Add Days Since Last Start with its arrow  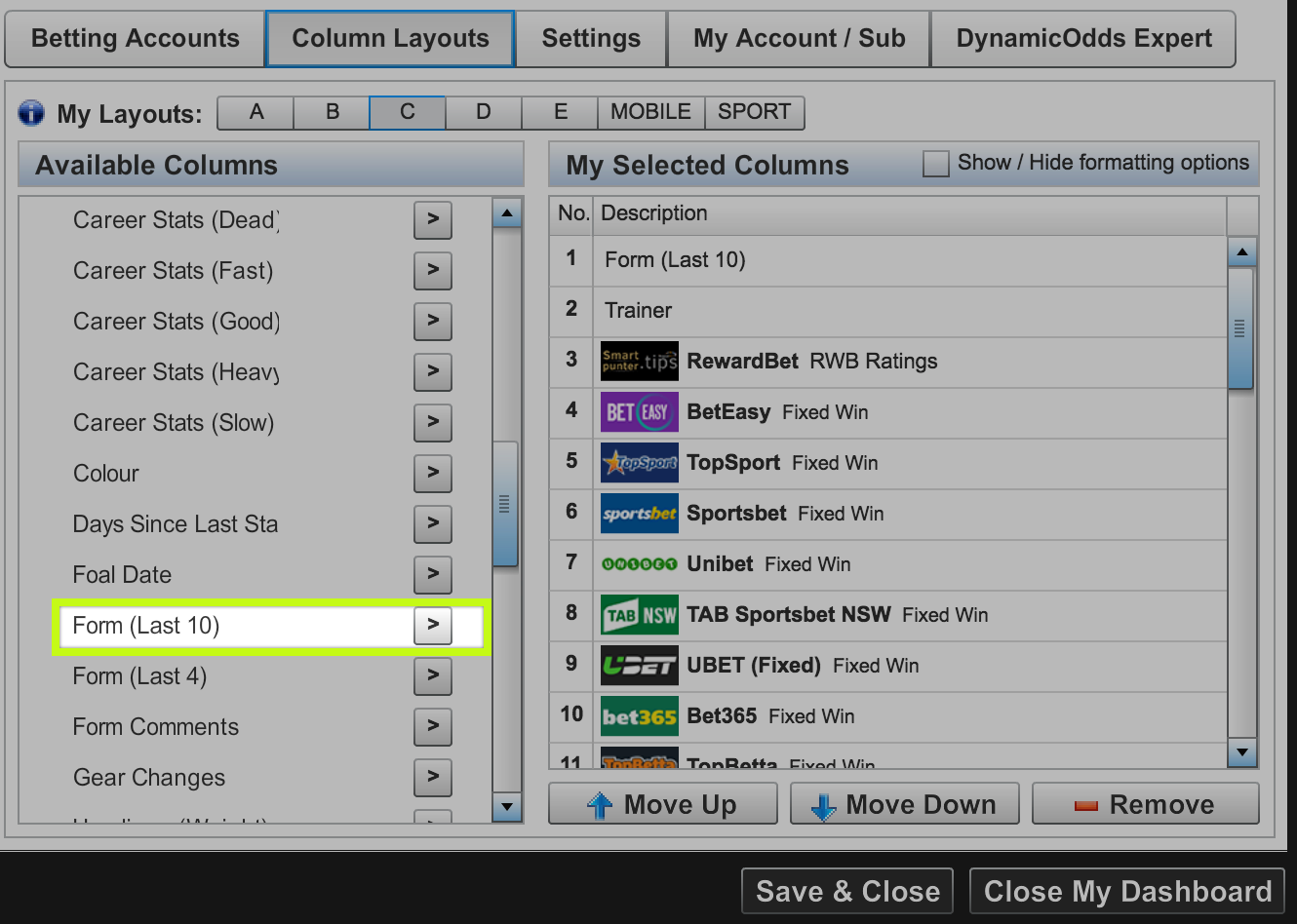pos(433,524)
